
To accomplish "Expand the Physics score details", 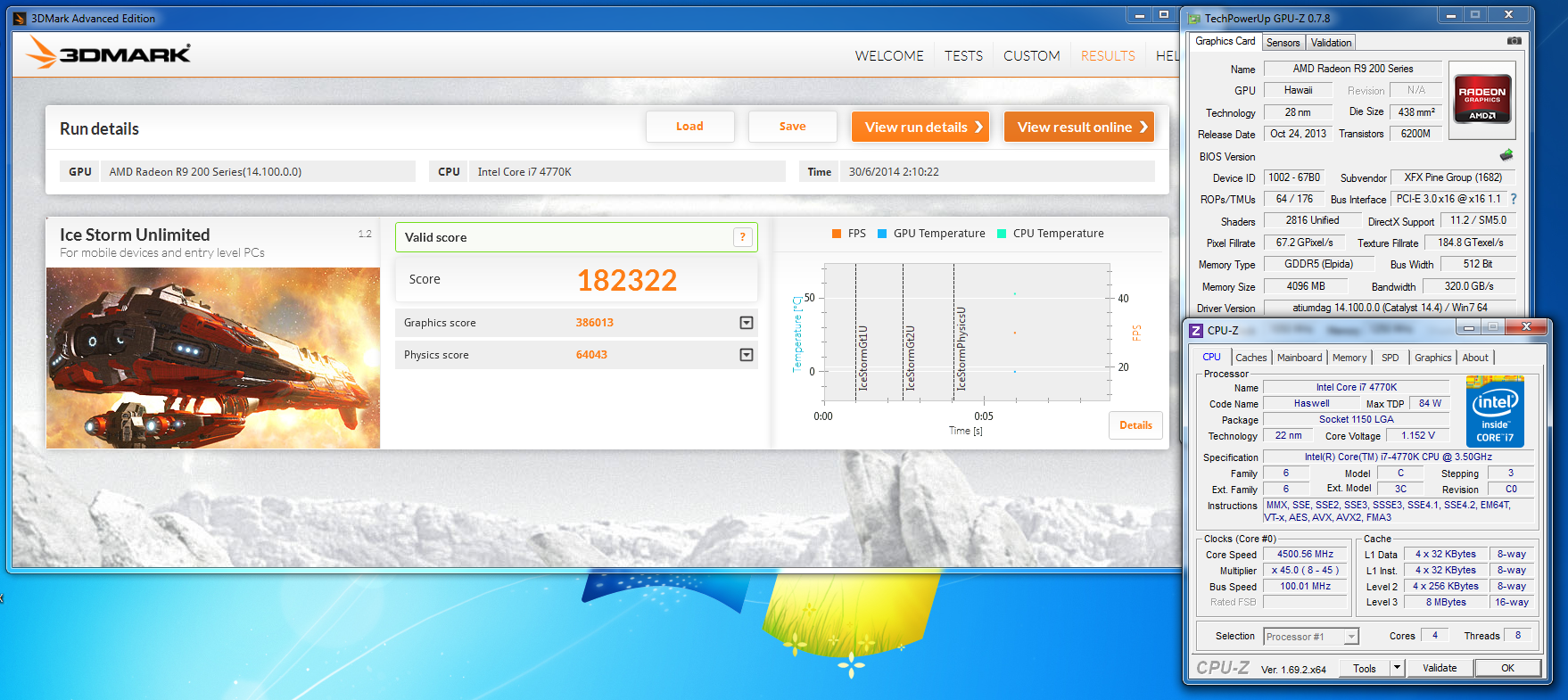I will [747, 355].
